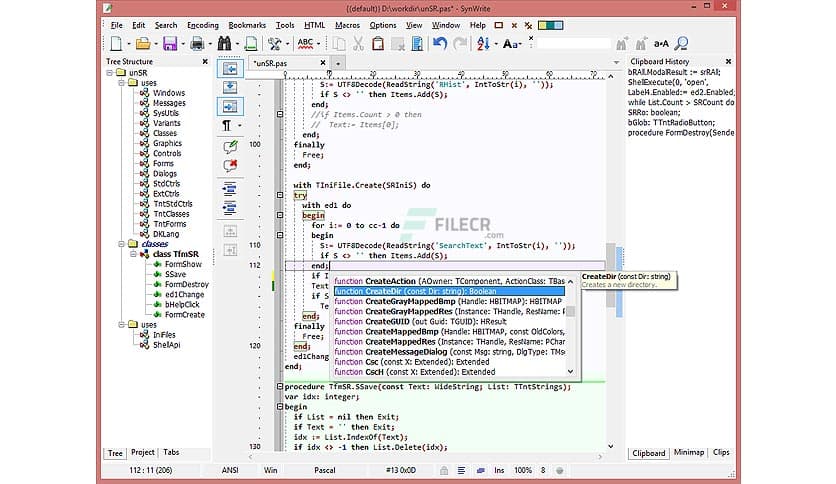Open the File menu
Screen dimensions: 836x484
(116, 25)
